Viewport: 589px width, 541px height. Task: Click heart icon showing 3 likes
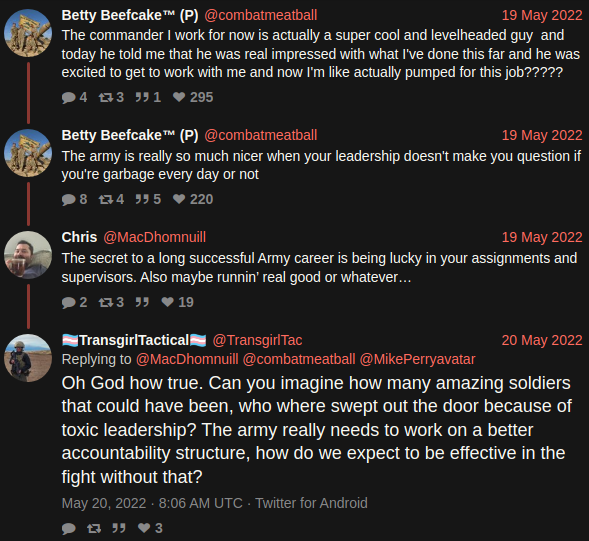click(144, 528)
